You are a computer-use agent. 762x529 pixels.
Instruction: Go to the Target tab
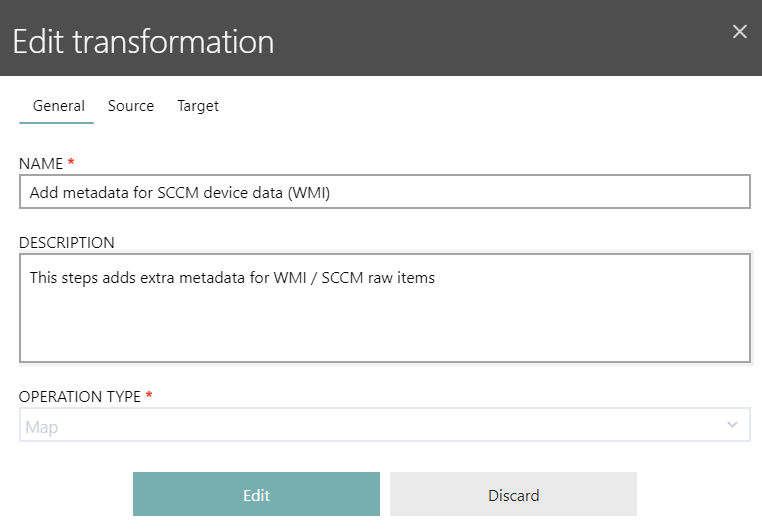pyautogui.click(x=198, y=106)
